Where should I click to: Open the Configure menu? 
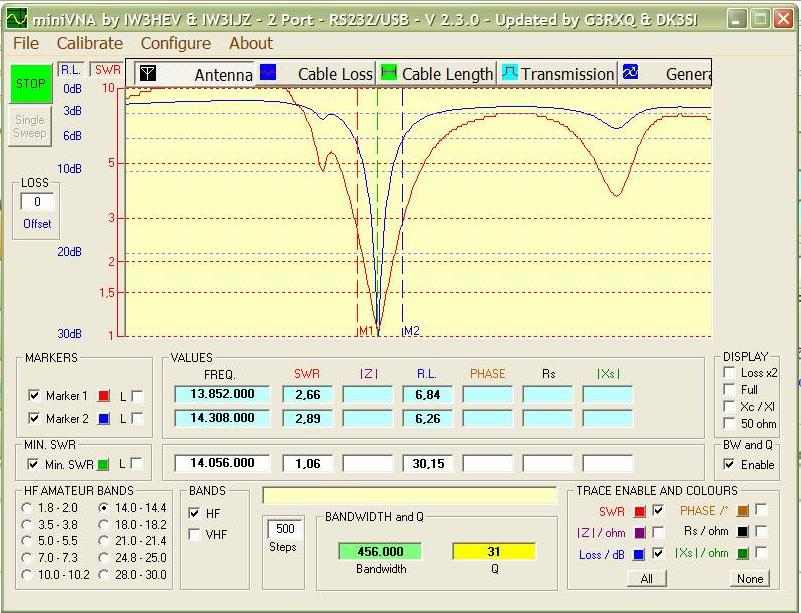(x=175, y=43)
